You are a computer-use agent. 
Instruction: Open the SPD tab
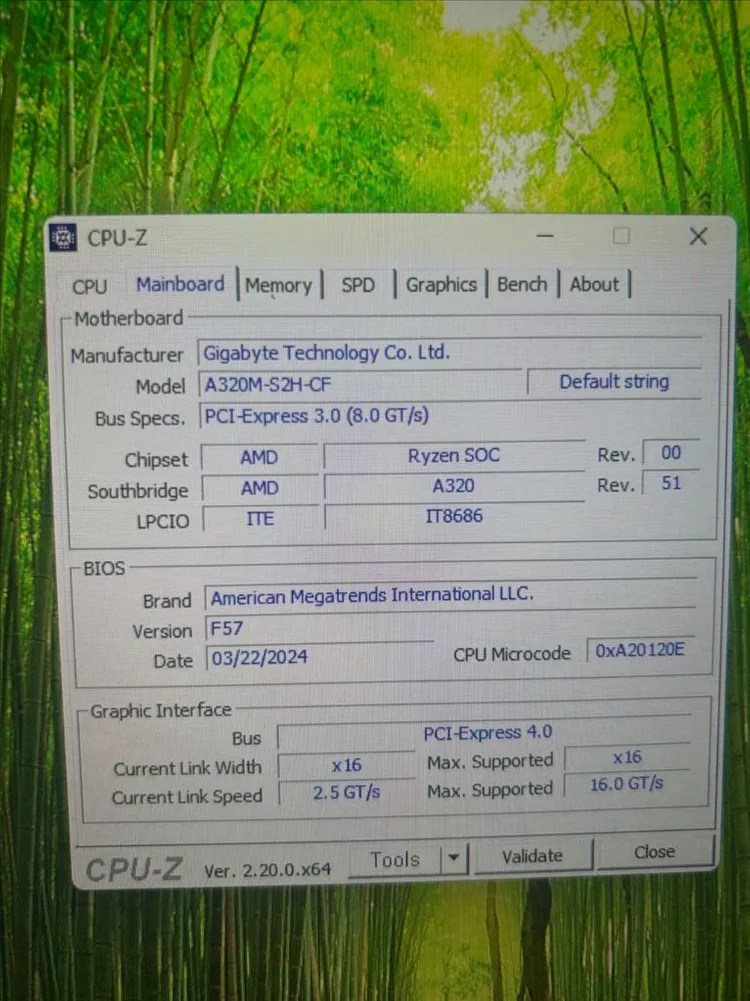358,285
